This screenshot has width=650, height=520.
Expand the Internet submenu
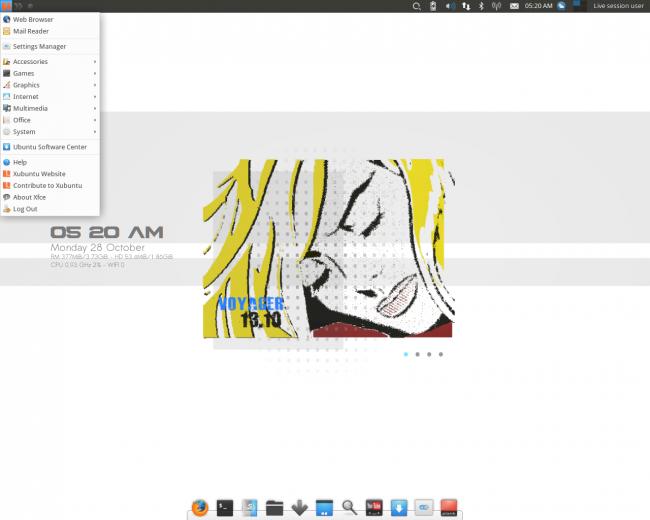tap(50, 97)
